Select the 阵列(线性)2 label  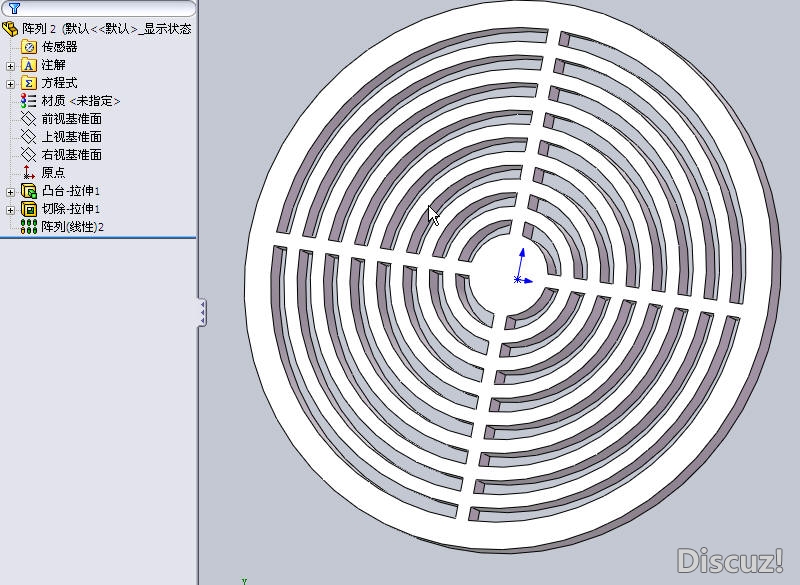click(x=72, y=226)
